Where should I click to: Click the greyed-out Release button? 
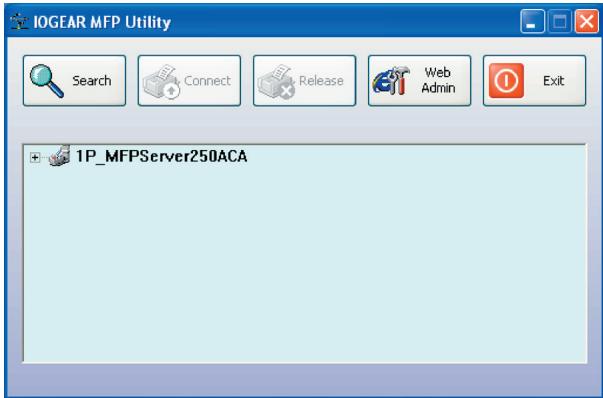(x=304, y=80)
